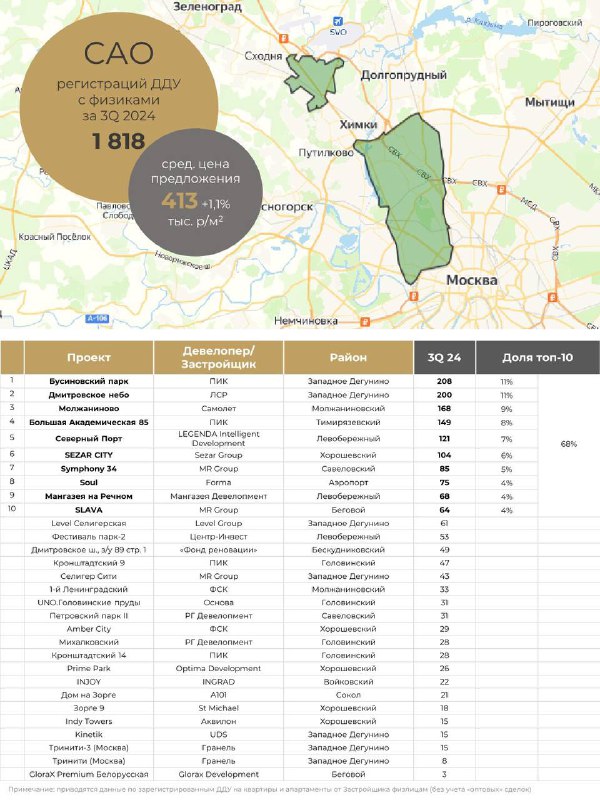Click the '208' value for Бусиновский парк
The width and height of the screenshot is (600, 800).
tap(444, 381)
